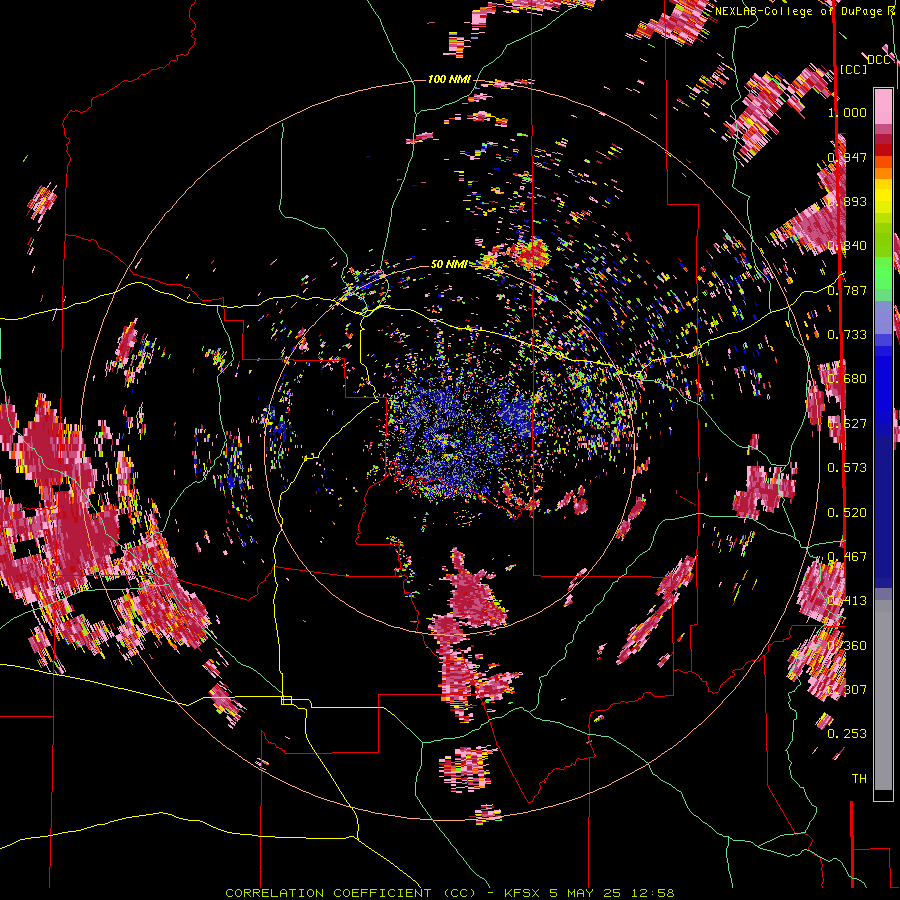Click the "KFSX" station identifier in caption
Viewport: 900px width, 900px height.
522,893
